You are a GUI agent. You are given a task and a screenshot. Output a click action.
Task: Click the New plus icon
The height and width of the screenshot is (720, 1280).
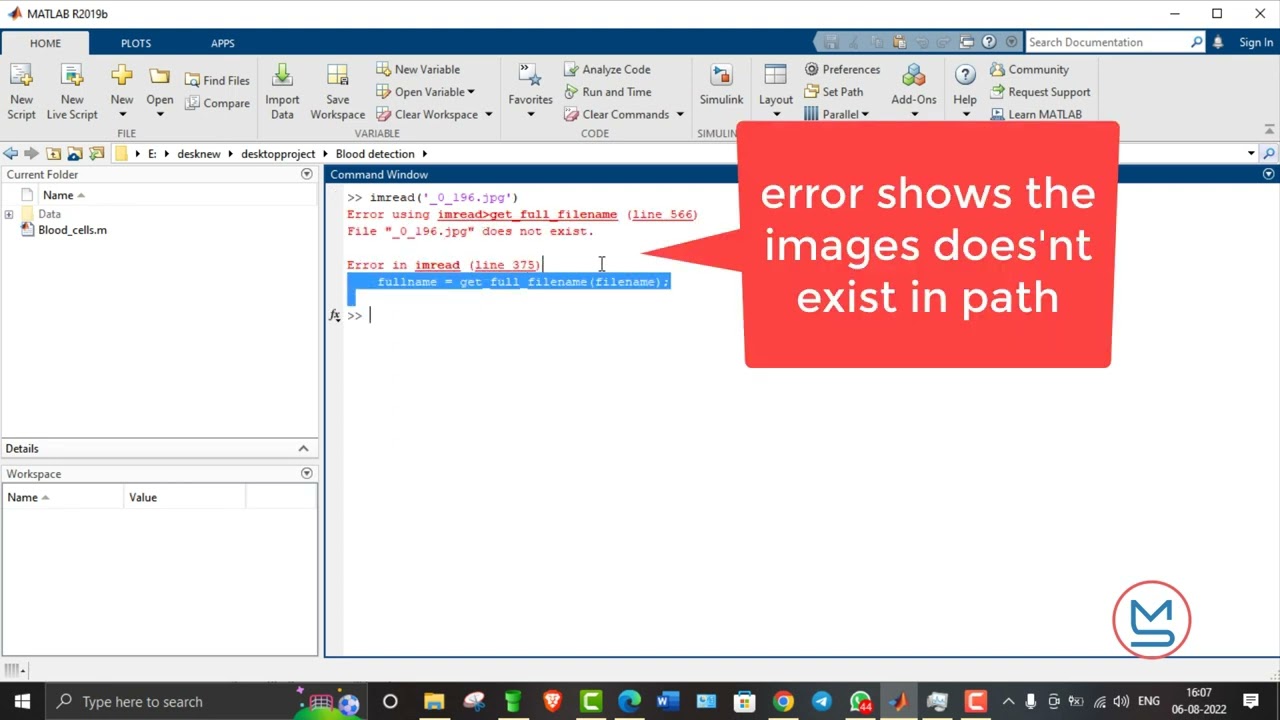pyautogui.click(x=122, y=76)
